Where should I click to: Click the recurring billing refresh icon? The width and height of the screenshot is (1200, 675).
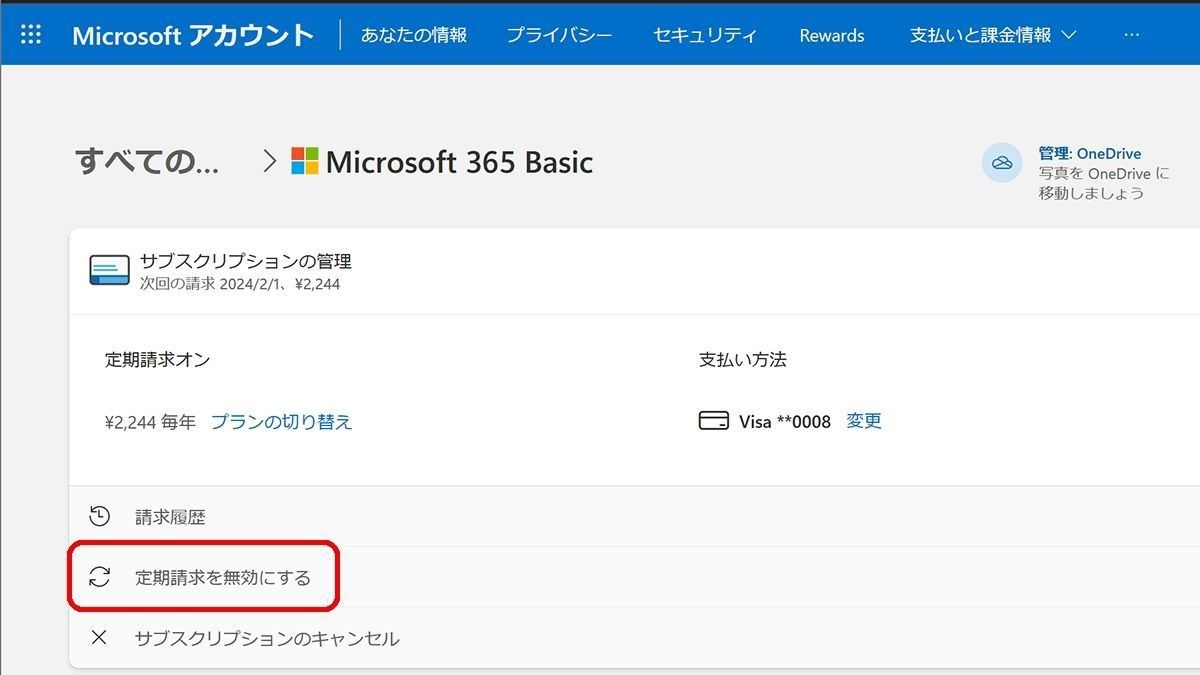[99, 577]
